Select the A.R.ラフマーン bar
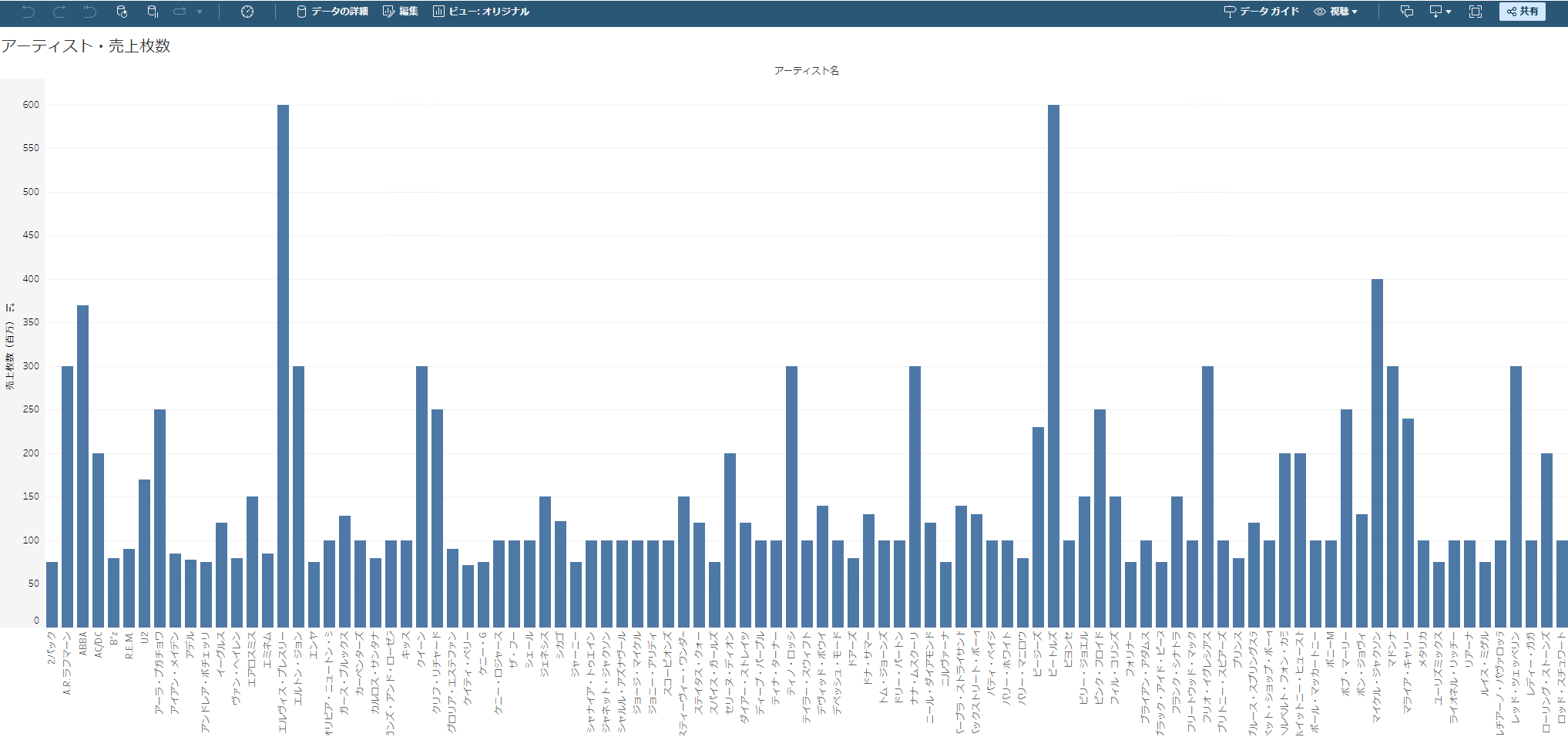Image resolution: width=1568 pixels, height=737 pixels. point(67,496)
